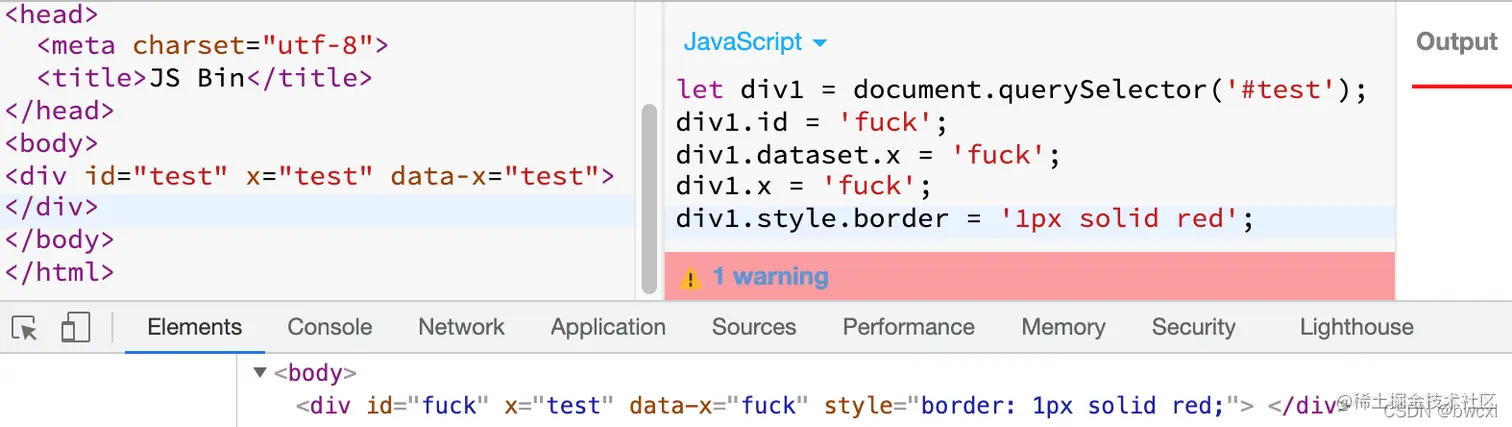Click the closing html tag line

tap(60, 271)
